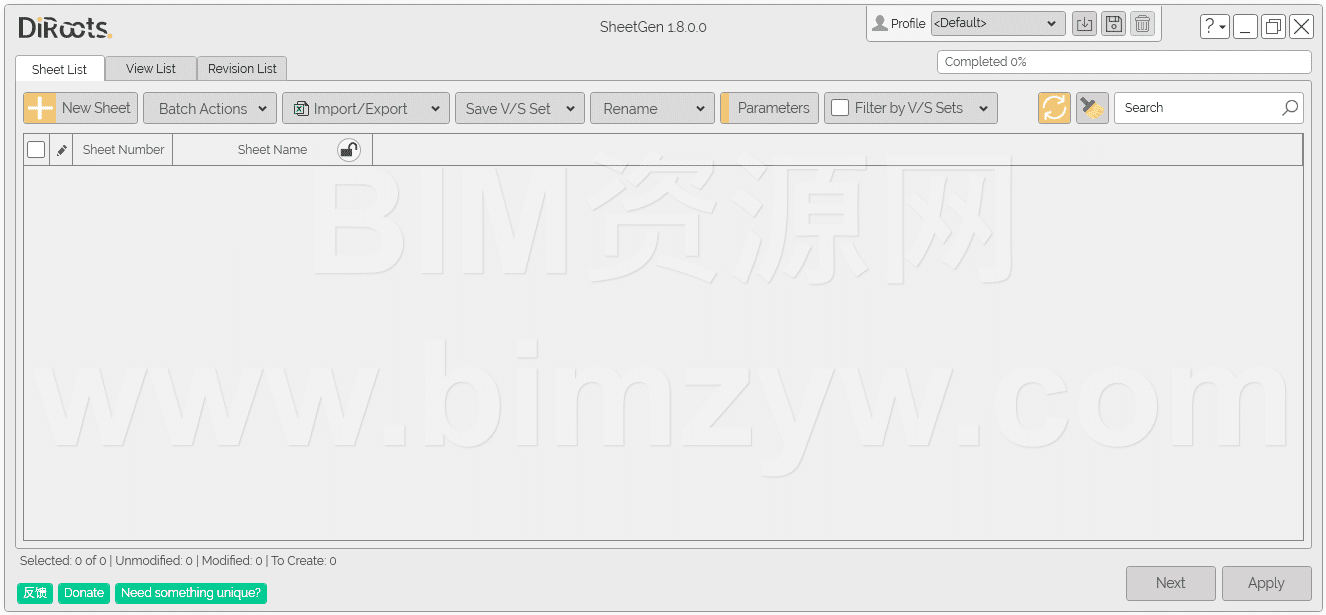Open the Profile <Default> combo box
The image size is (1326, 615).
pyautogui.click(x=997, y=24)
